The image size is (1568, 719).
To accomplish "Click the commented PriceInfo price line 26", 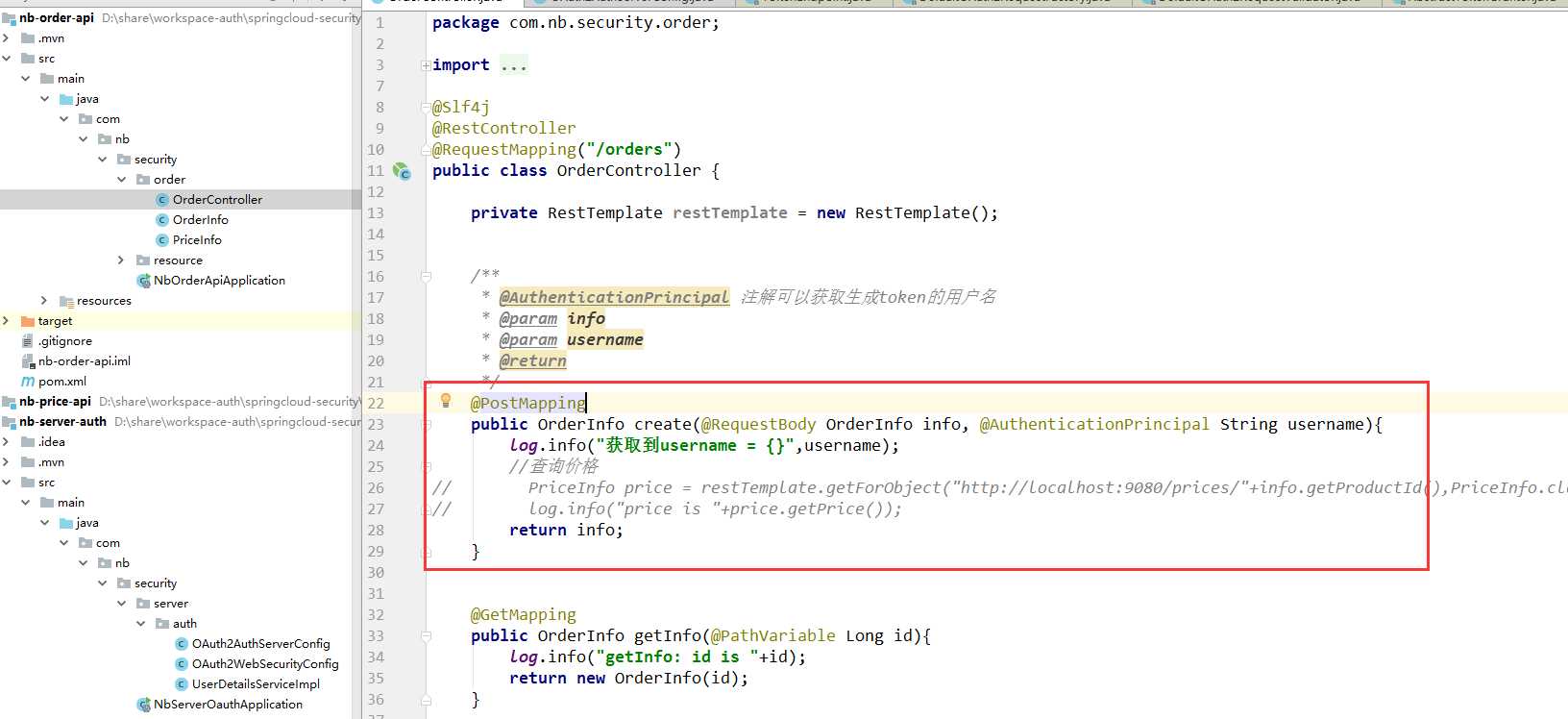I will [999, 487].
